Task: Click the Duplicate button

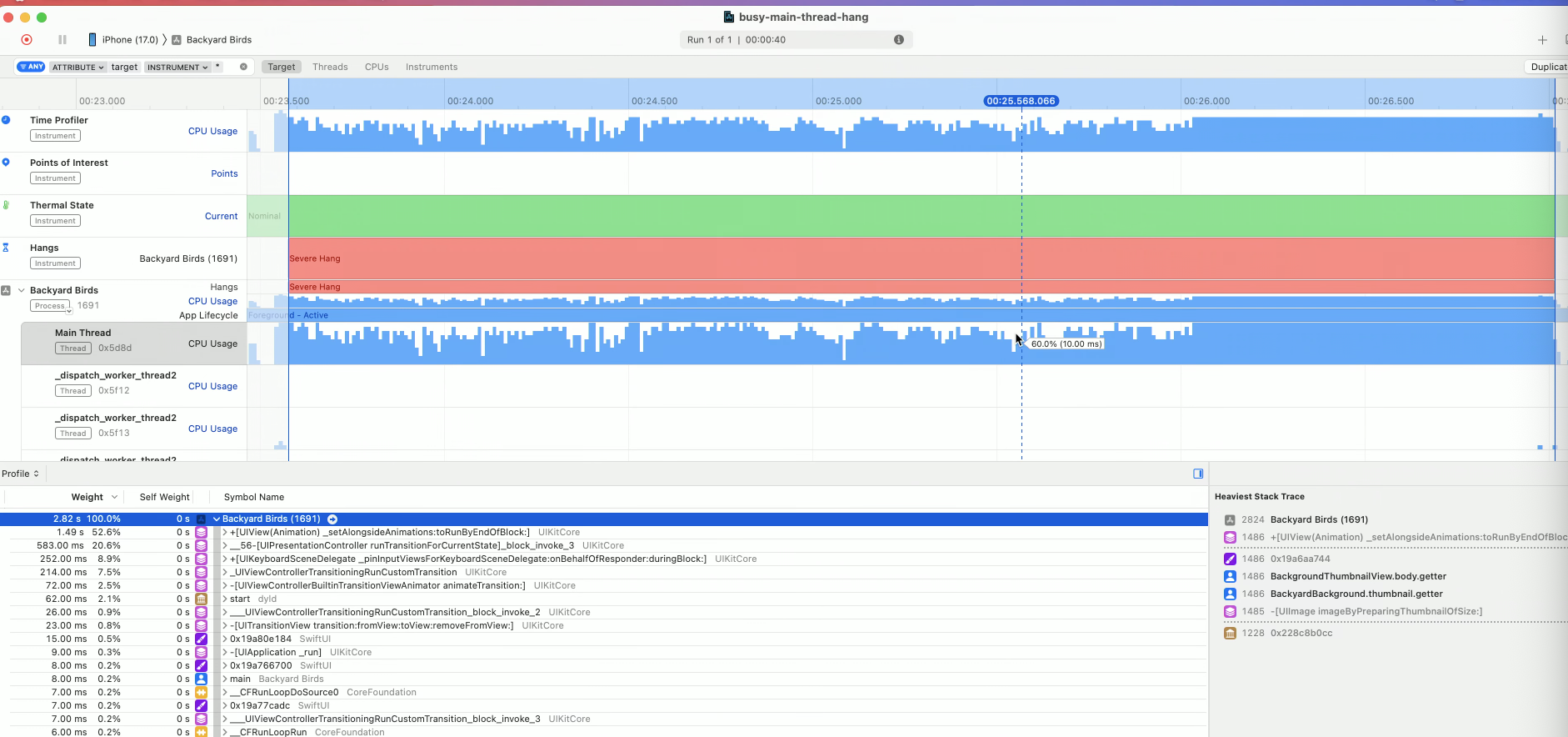Action: tap(1548, 67)
